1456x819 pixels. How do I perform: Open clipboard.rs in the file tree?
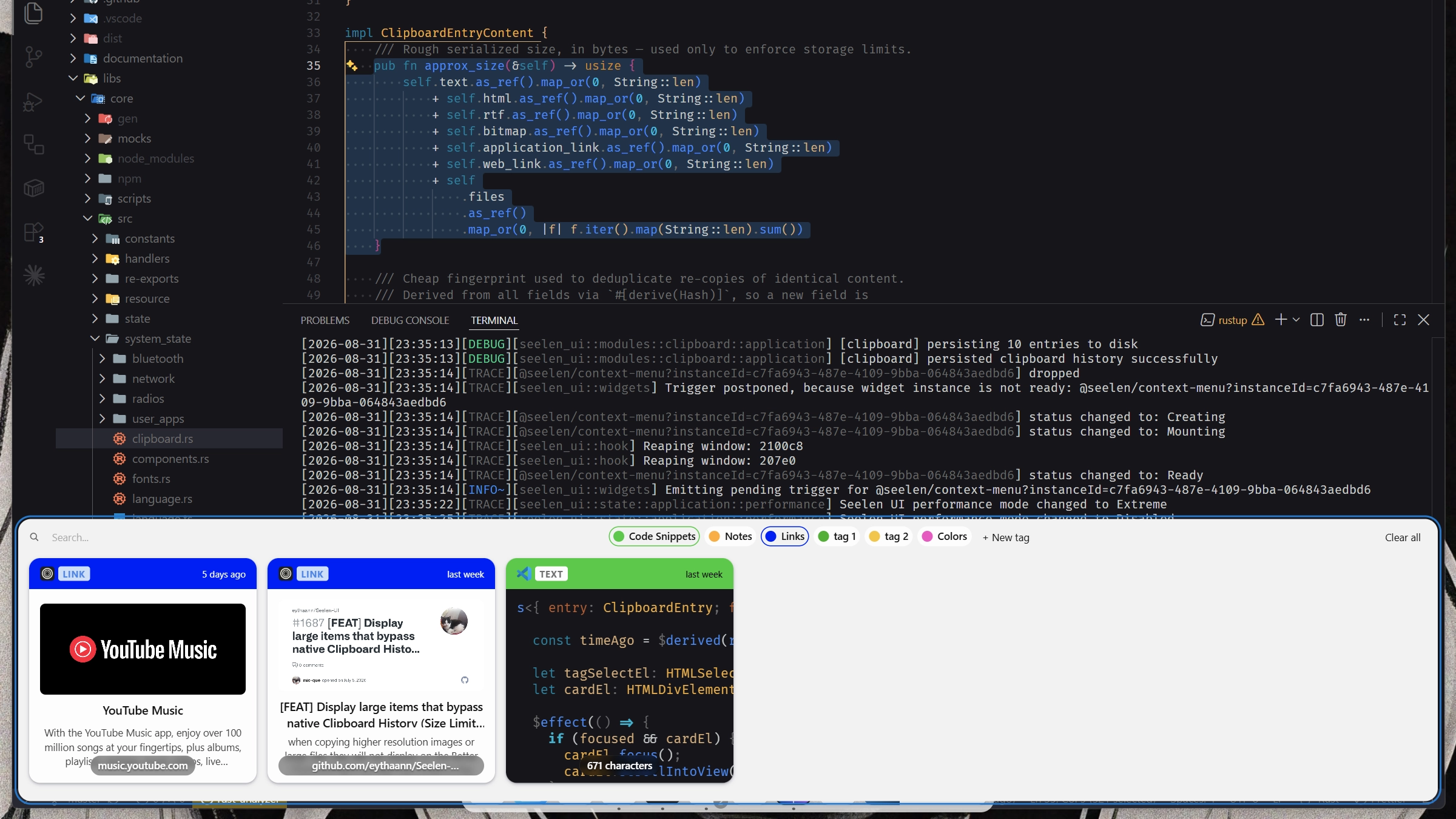click(x=169, y=439)
